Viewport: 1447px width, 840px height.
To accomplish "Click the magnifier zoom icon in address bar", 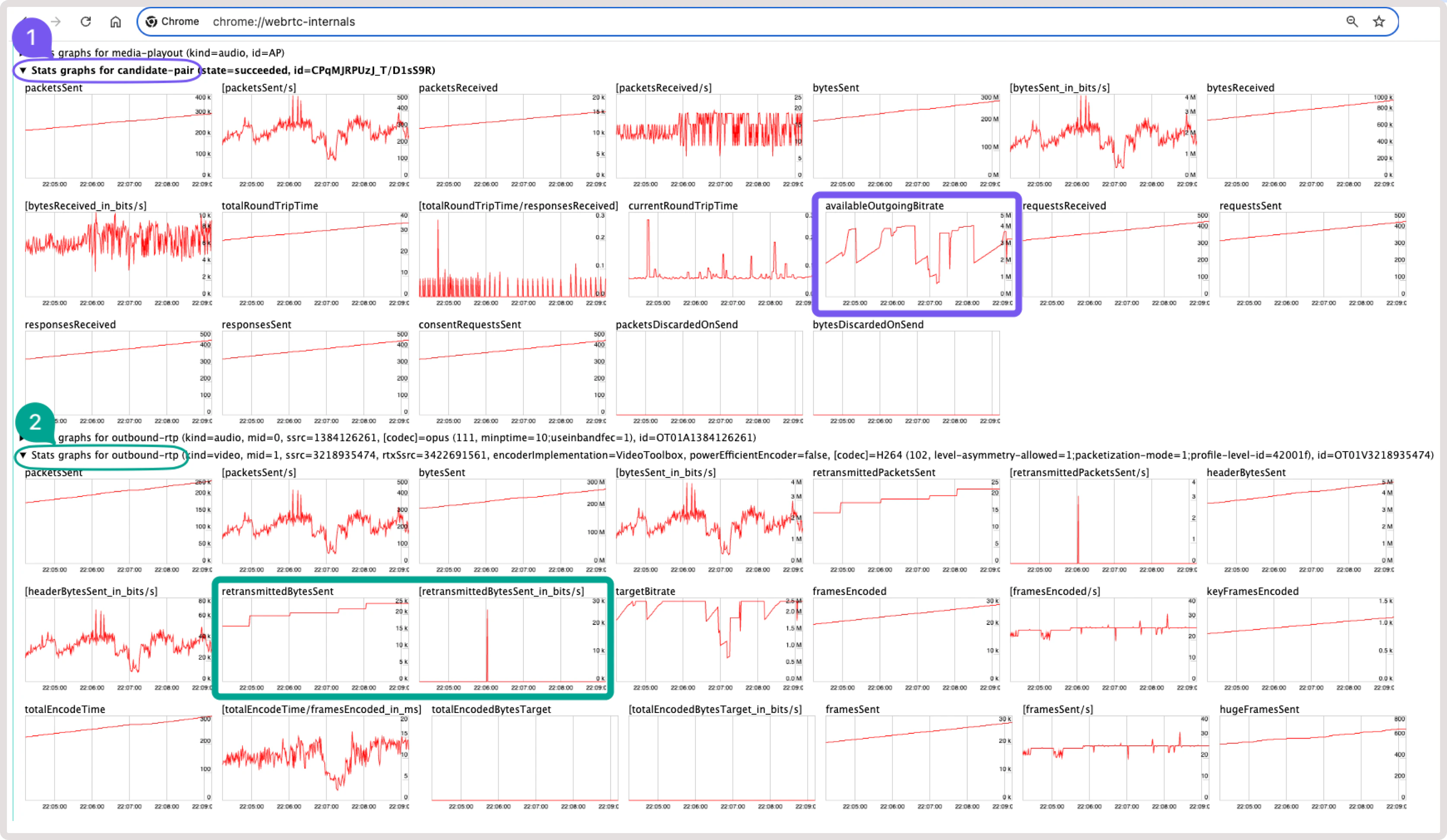I will (x=1352, y=21).
